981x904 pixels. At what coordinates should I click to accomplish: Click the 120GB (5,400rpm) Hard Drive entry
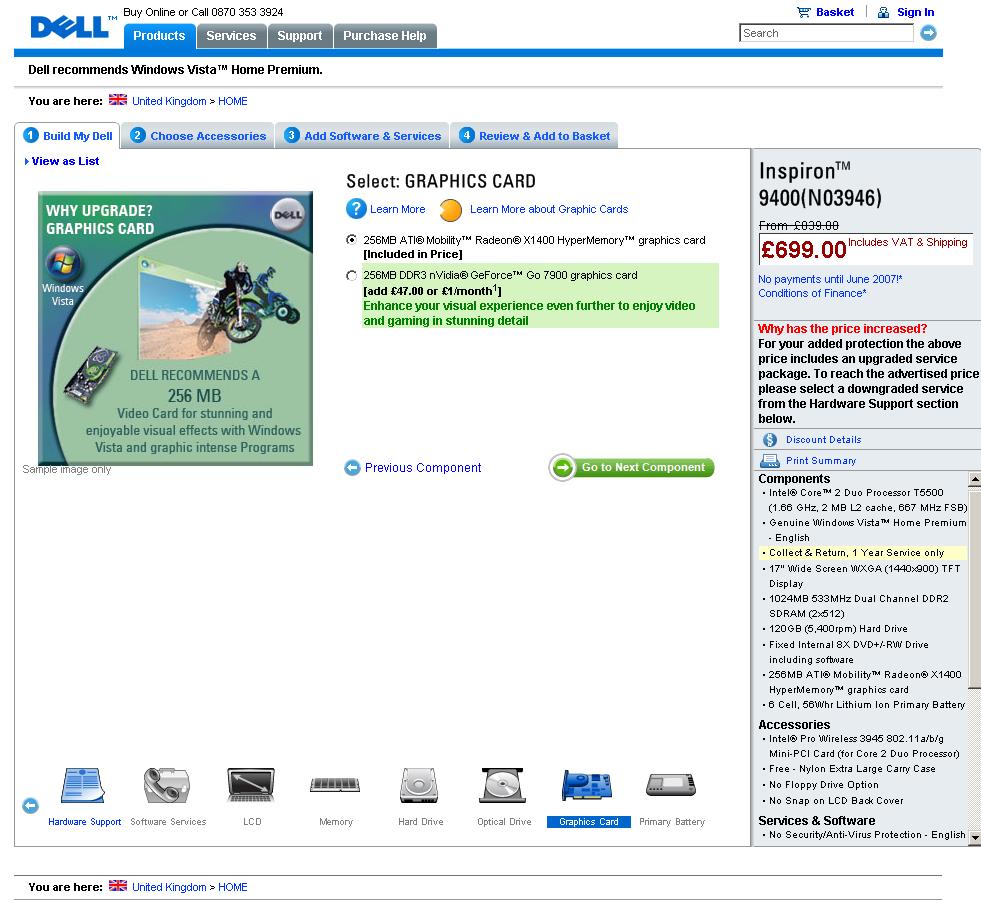pos(838,629)
